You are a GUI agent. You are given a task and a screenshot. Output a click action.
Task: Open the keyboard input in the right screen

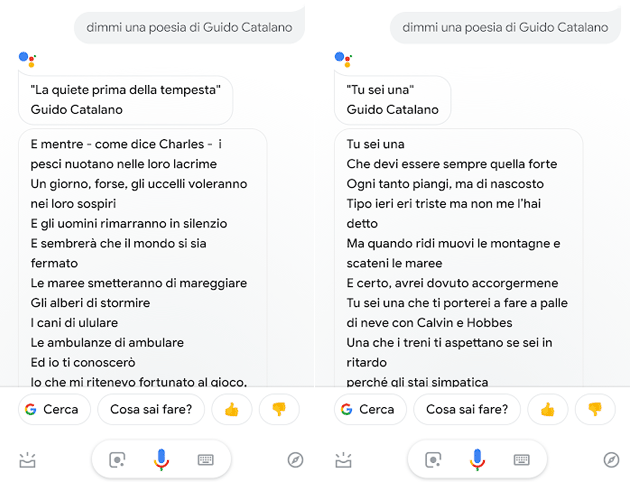coord(521,460)
